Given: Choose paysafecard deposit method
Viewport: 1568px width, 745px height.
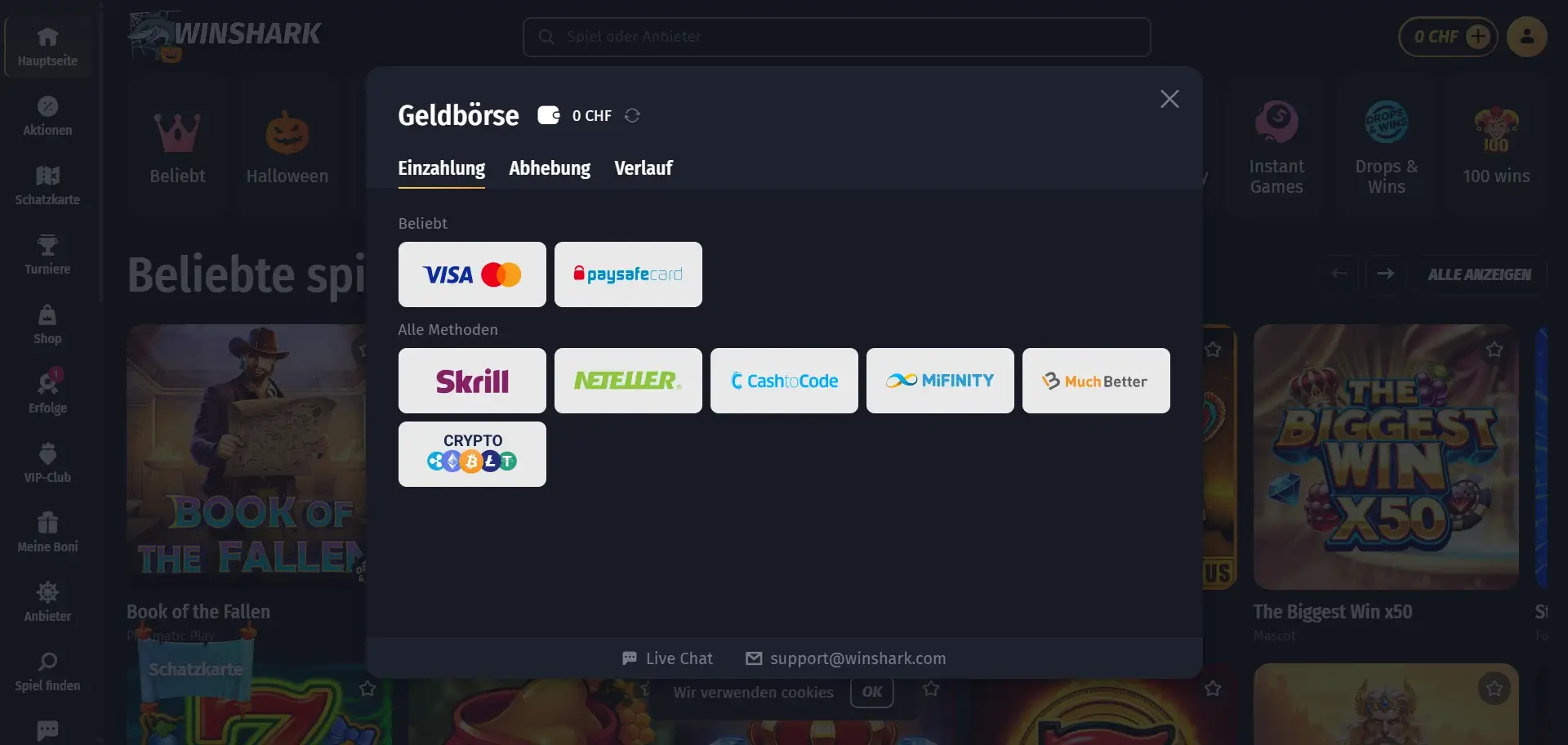Looking at the screenshot, I should 628,274.
